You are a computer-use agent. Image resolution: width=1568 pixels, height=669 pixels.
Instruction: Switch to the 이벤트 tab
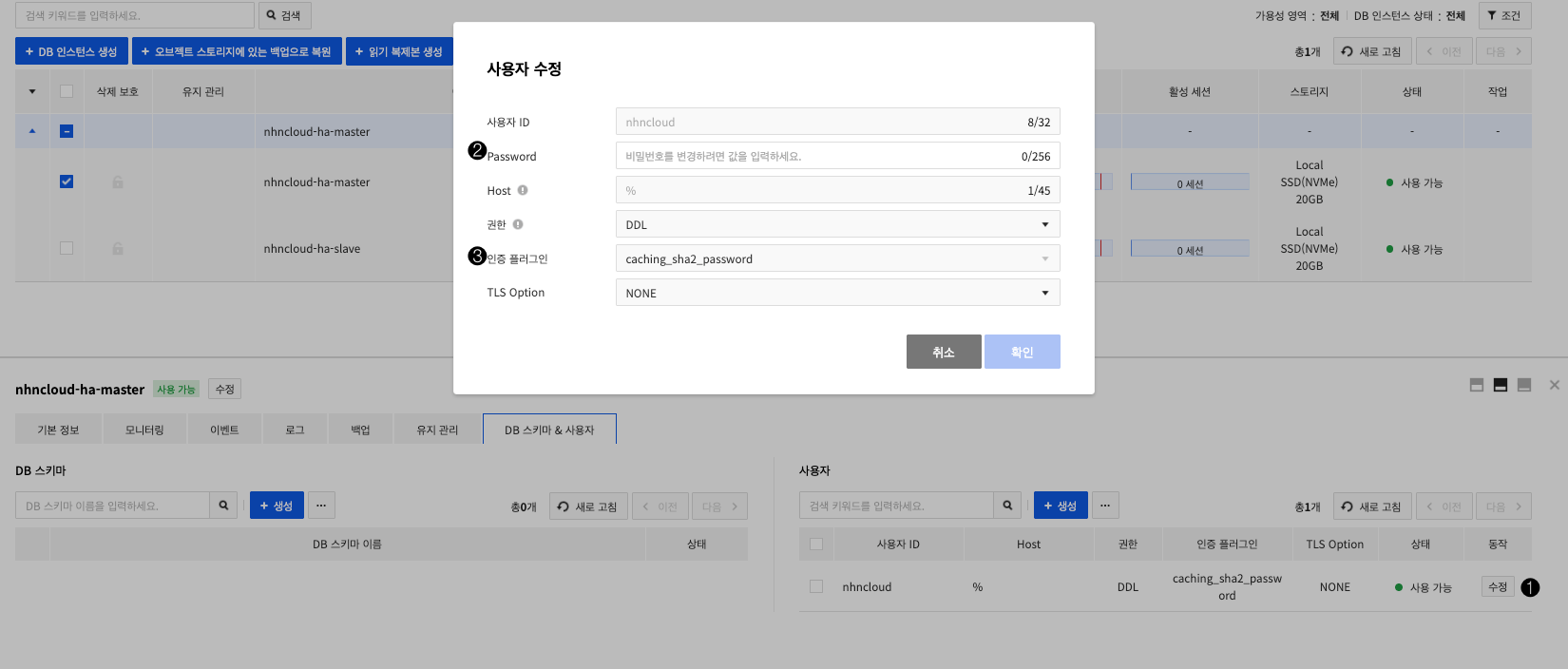[x=224, y=430]
